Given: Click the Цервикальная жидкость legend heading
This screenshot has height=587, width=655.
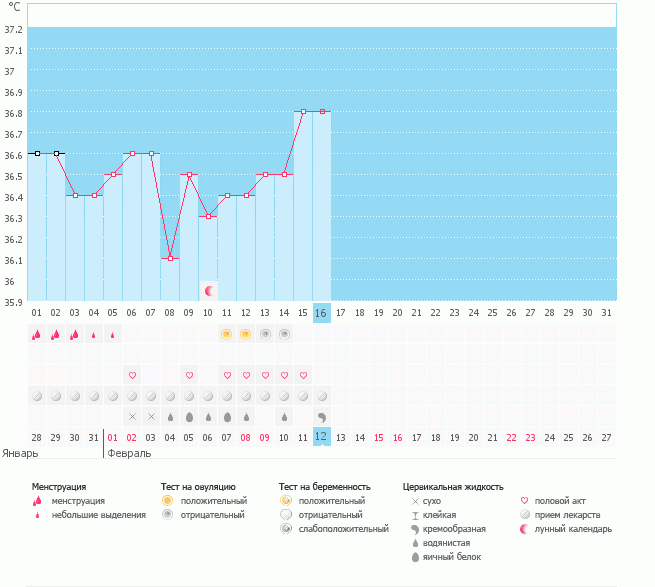Looking at the screenshot, I should coord(453,486).
